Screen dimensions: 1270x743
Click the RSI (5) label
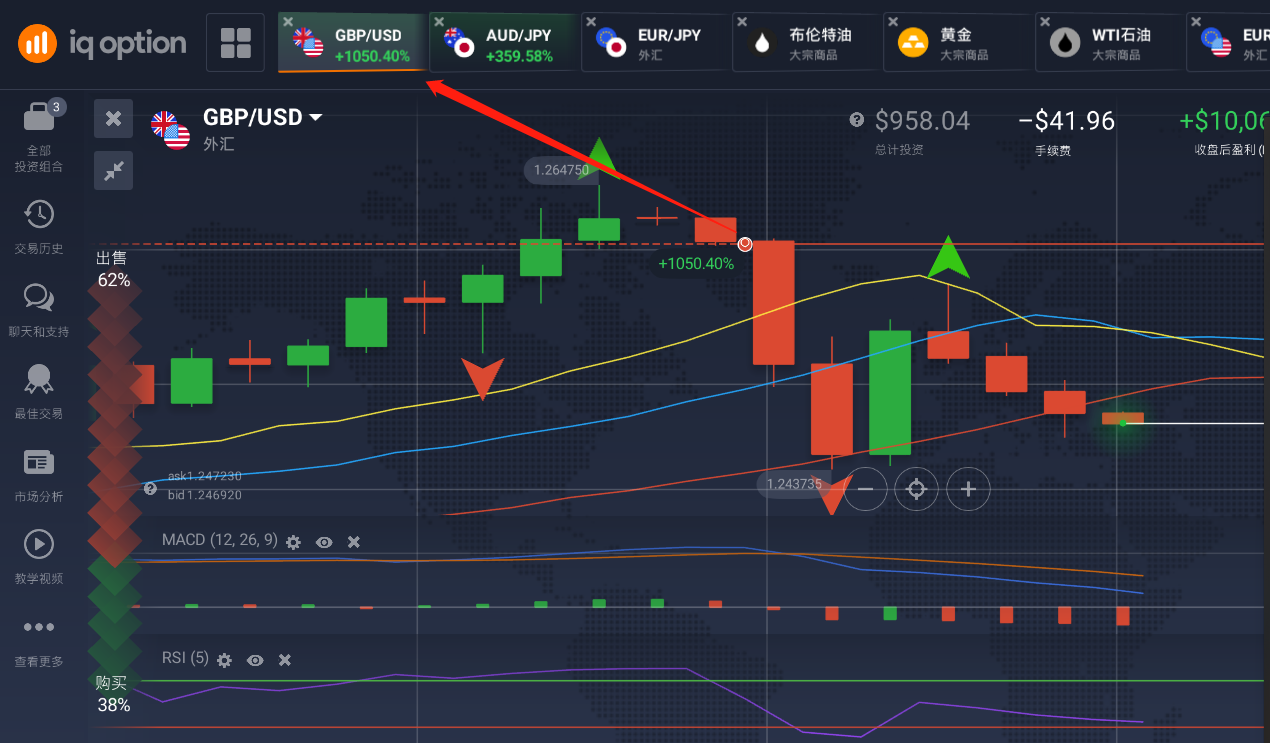coord(185,658)
